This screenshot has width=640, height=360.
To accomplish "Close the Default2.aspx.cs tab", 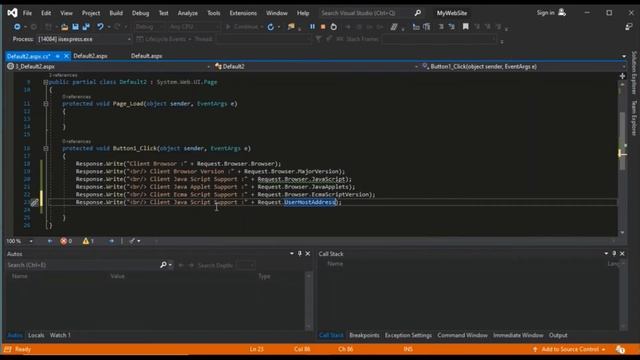I will (x=66, y=56).
